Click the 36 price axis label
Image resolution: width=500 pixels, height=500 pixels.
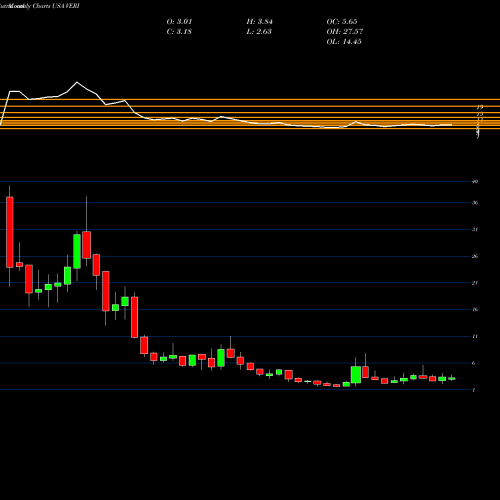pyautogui.click(x=475, y=203)
